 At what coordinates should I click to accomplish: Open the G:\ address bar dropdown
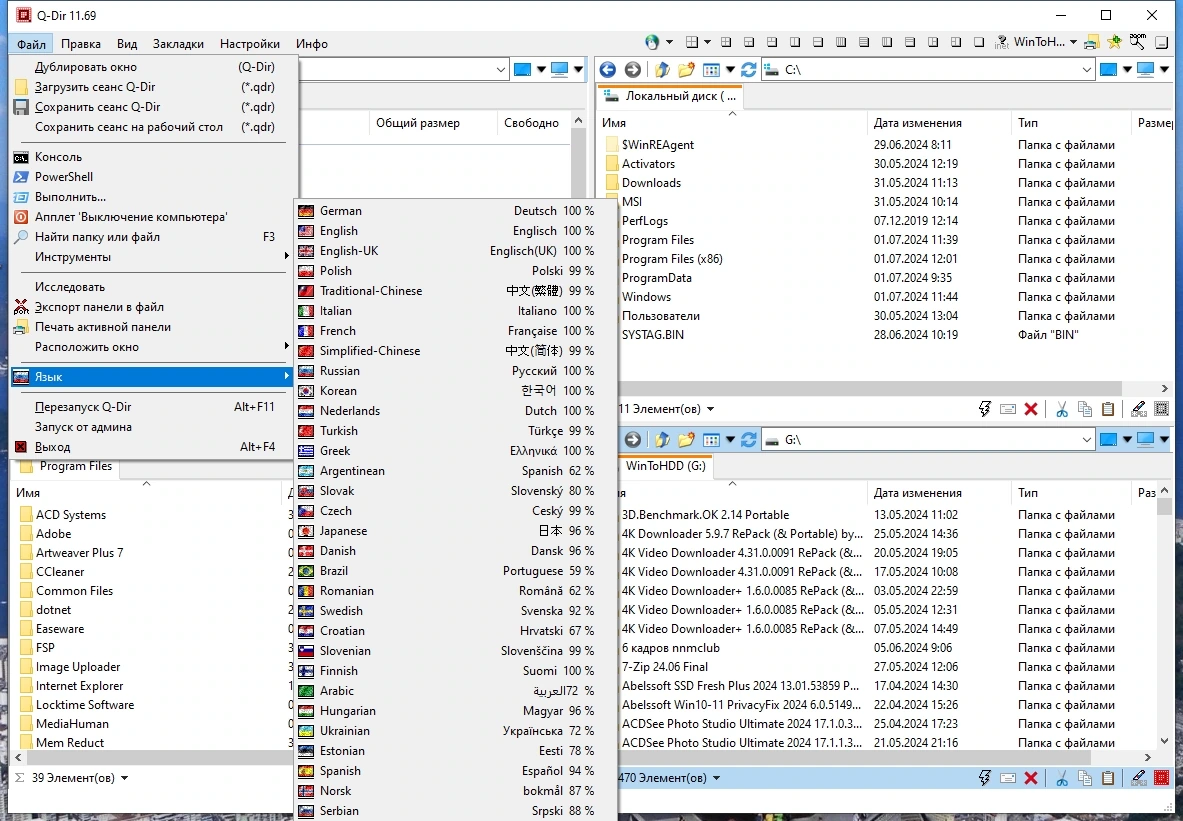(1086, 439)
